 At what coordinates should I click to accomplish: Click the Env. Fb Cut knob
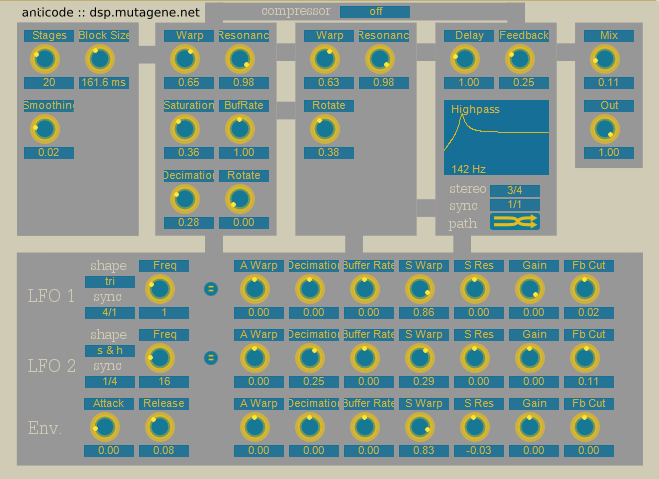click(585, 427)
